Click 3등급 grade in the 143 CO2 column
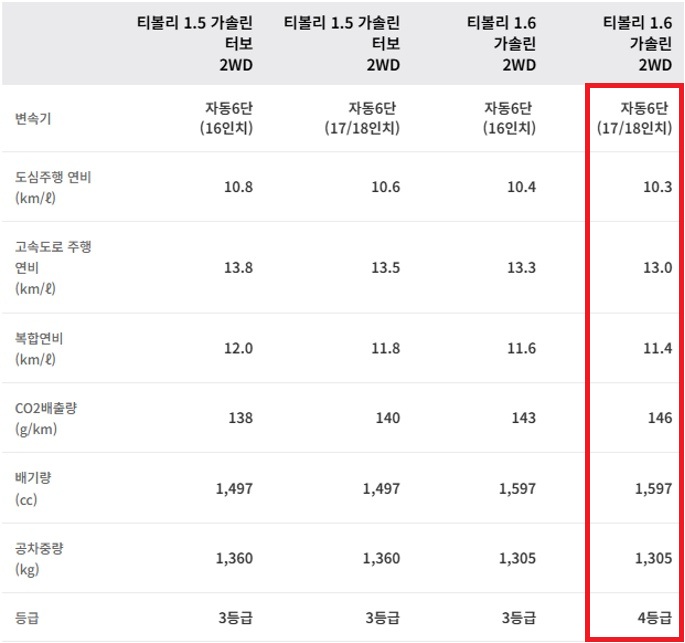Screen dimensions: 685x643 [519, 618]
